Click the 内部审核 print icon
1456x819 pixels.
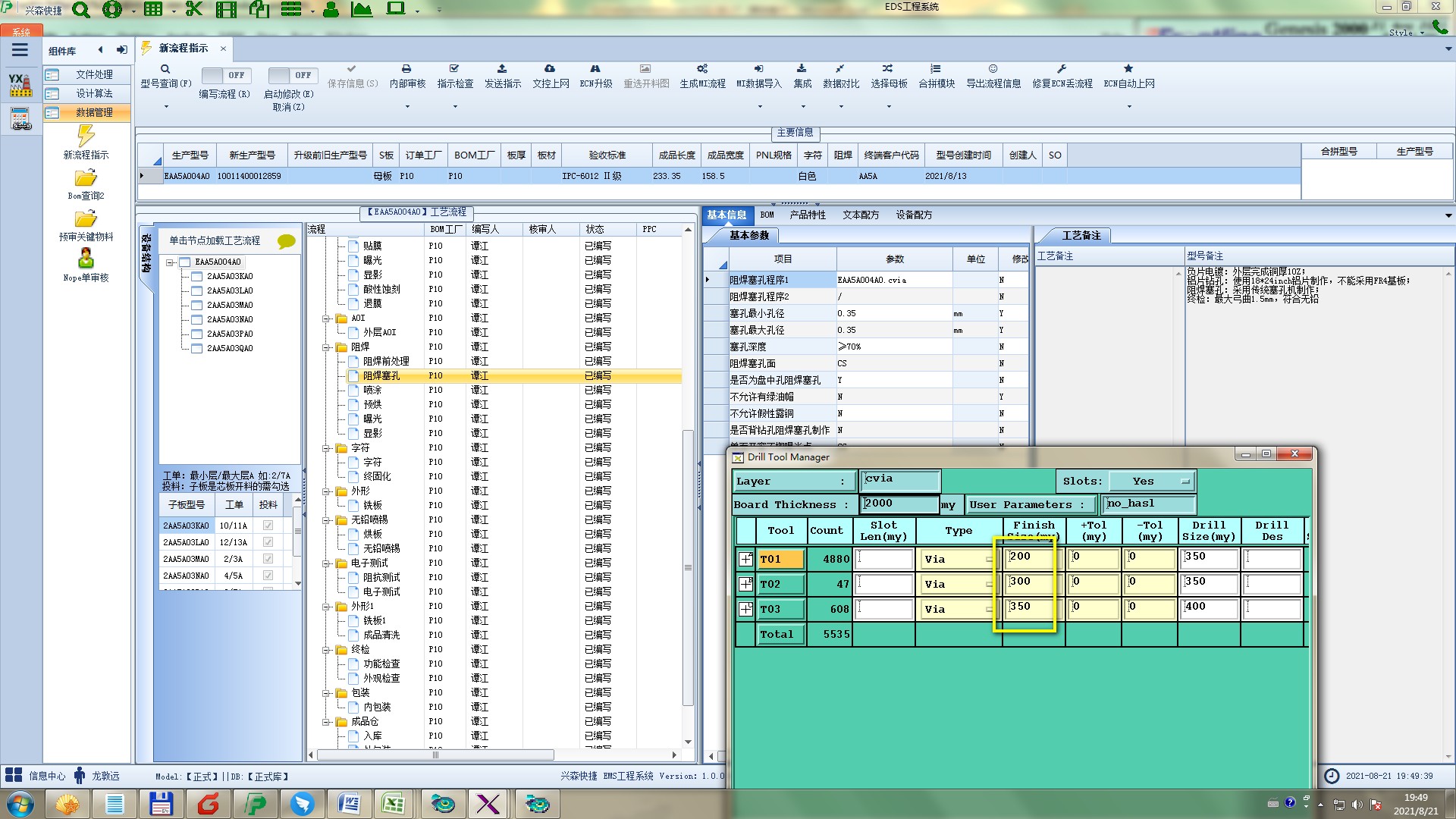click(406, 69)
